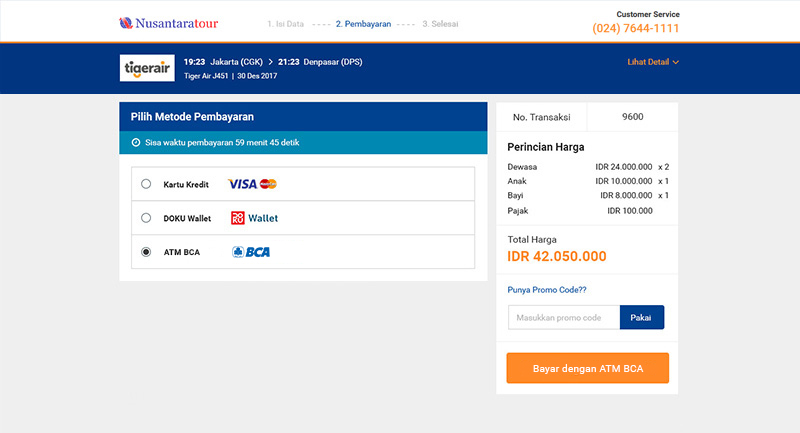
Task: Select Kartu Kredit radio button
Action: (x=146, y=184)
